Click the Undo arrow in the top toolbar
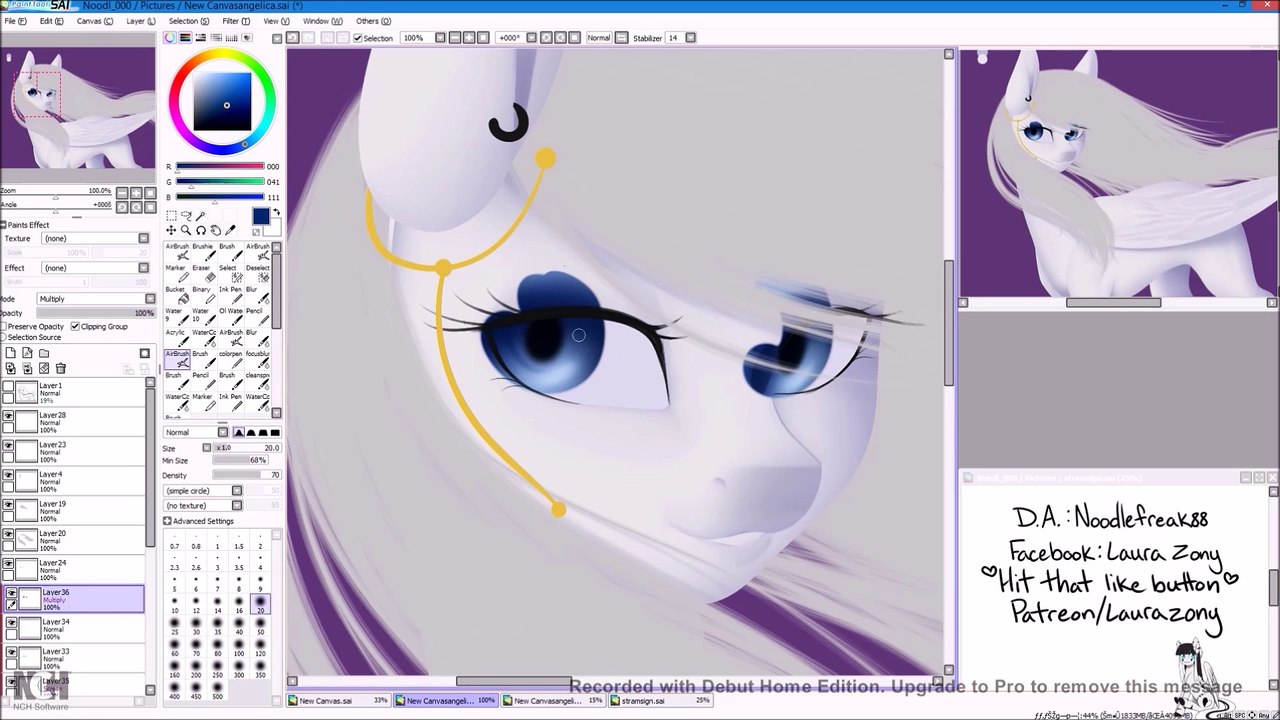1280x720 pixels. pyautogui.click(x=293, y=38)
